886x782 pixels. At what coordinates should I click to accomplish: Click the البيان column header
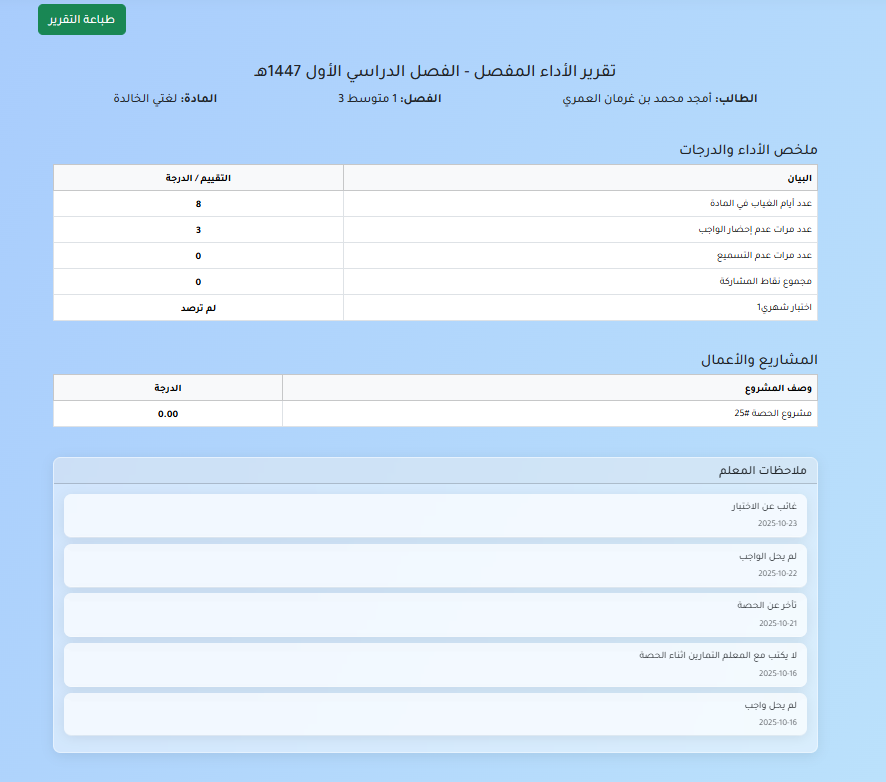(x=800, y=178)
